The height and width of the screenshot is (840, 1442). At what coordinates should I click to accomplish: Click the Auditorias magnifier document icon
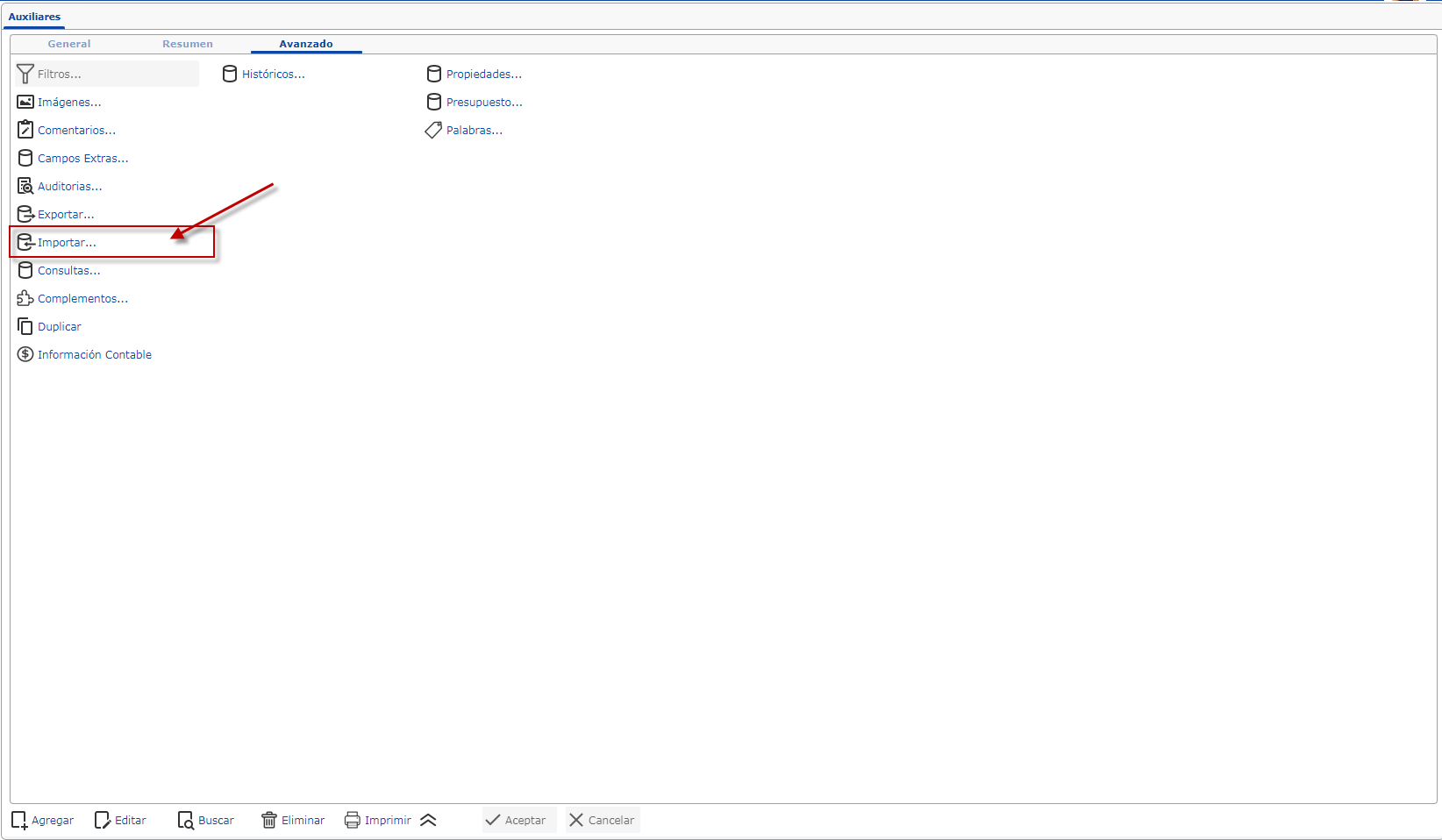click(x=25, y=186)
